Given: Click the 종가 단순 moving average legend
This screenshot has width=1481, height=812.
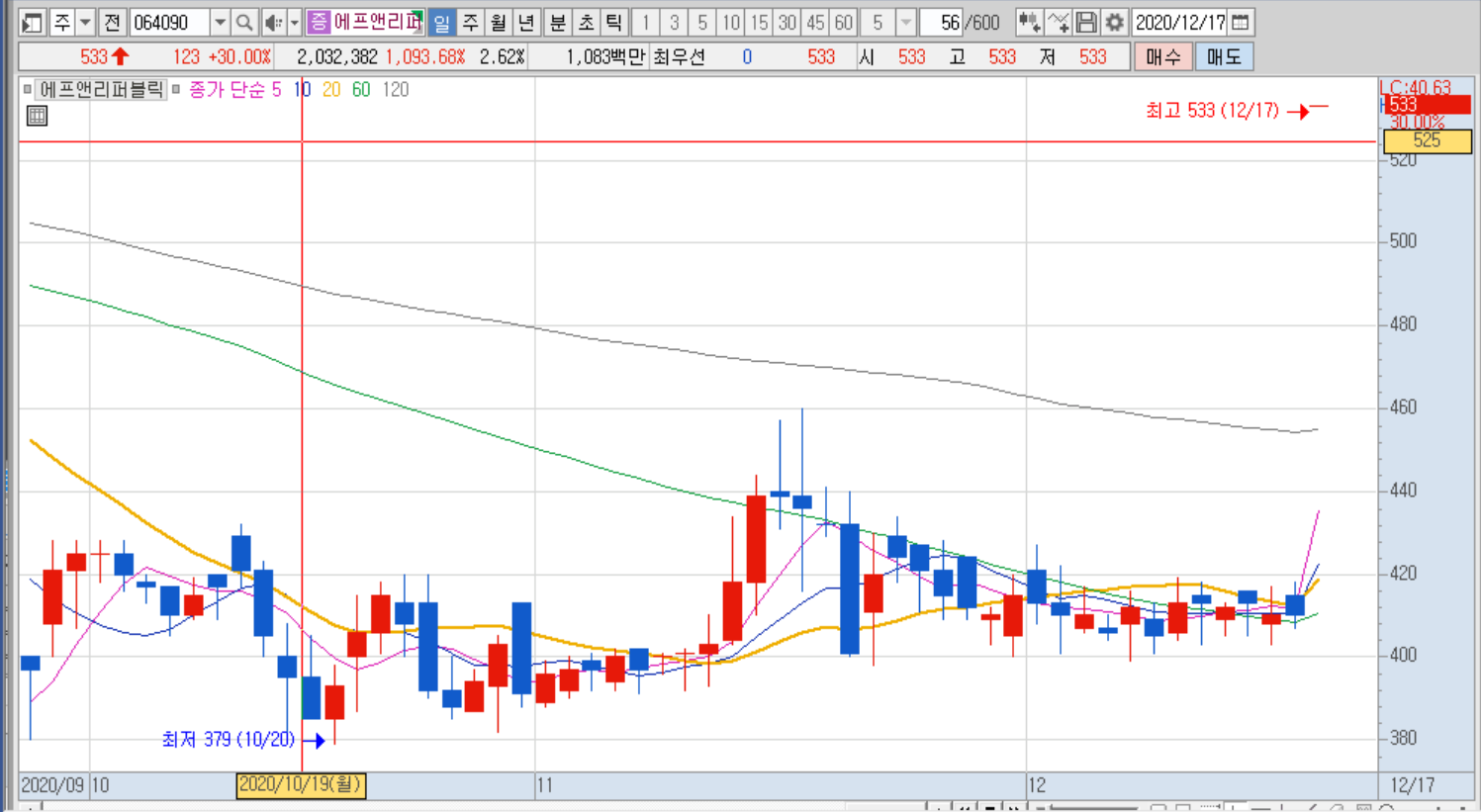Looking at the screenshot, I should click(x=227, y=90).
